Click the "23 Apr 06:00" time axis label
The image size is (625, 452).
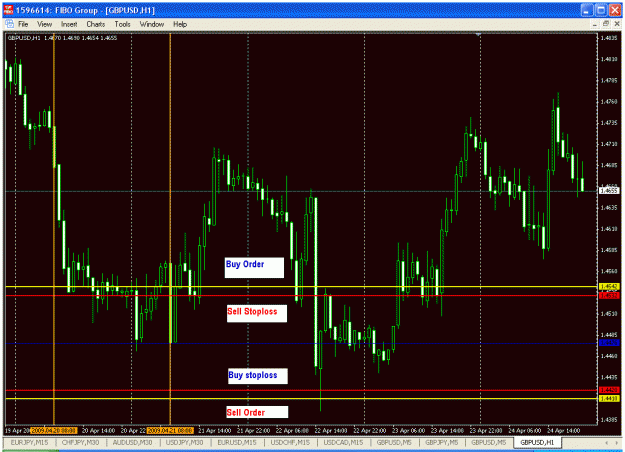pyautogui.click(x=409, y=430)
